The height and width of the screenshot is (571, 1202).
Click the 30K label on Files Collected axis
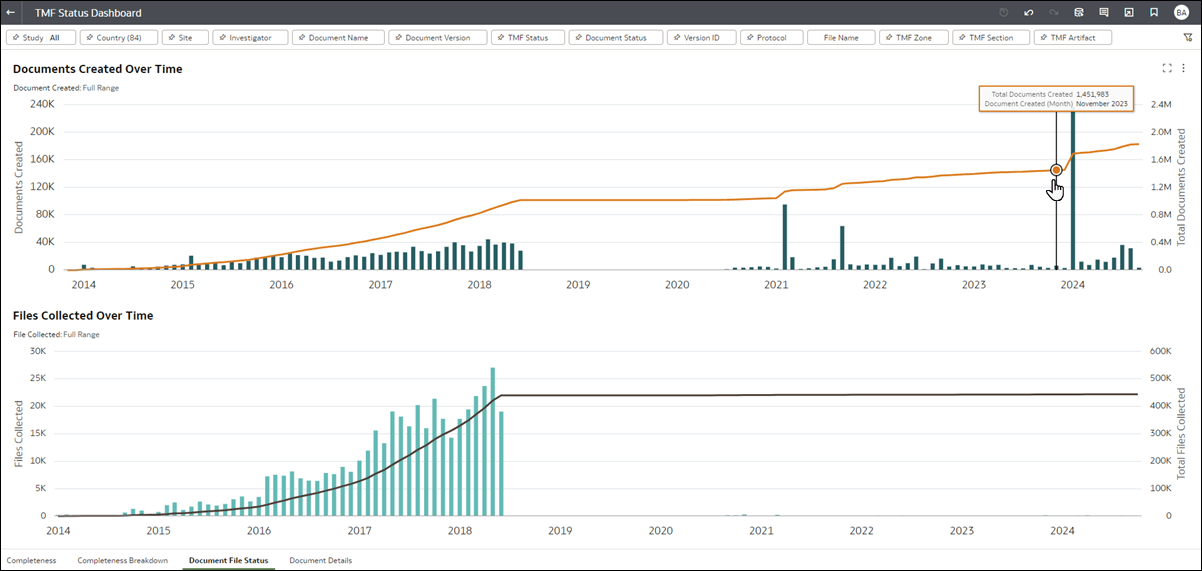37,351
